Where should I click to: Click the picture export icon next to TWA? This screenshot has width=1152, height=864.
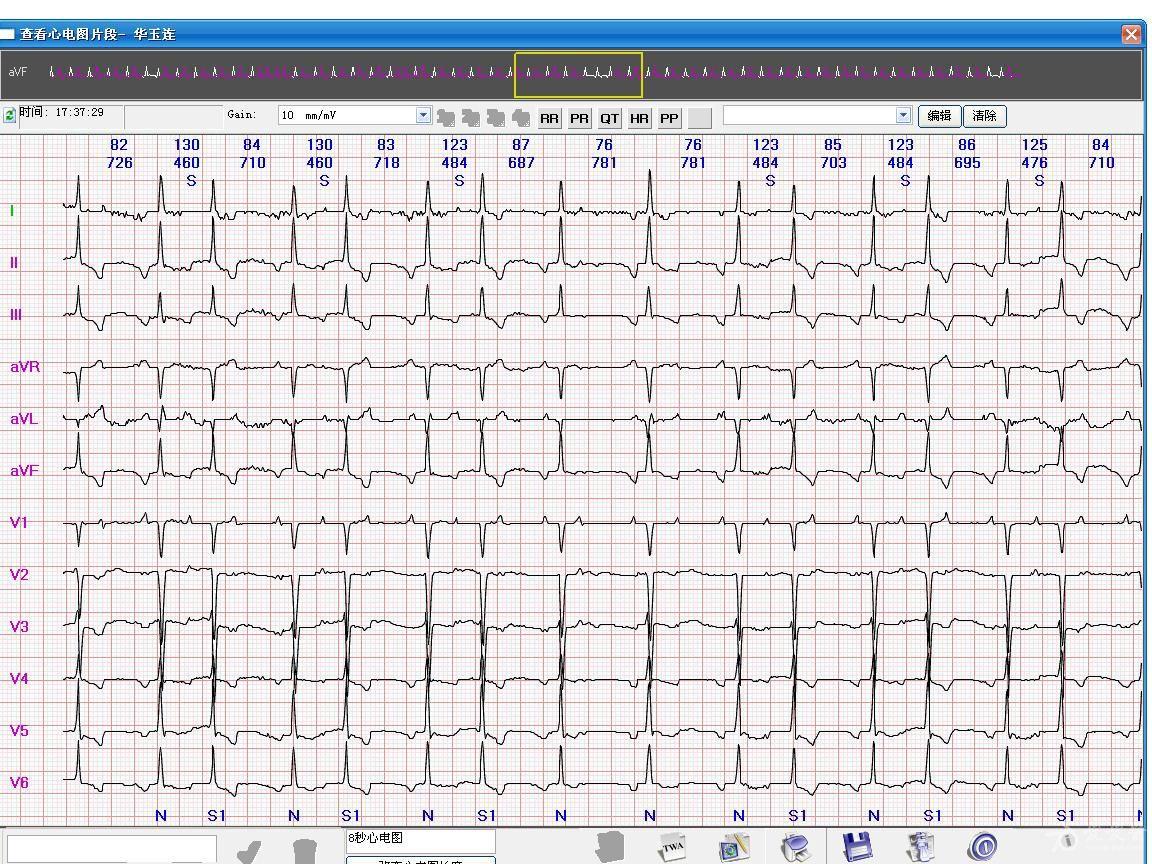tap(734, 847)
